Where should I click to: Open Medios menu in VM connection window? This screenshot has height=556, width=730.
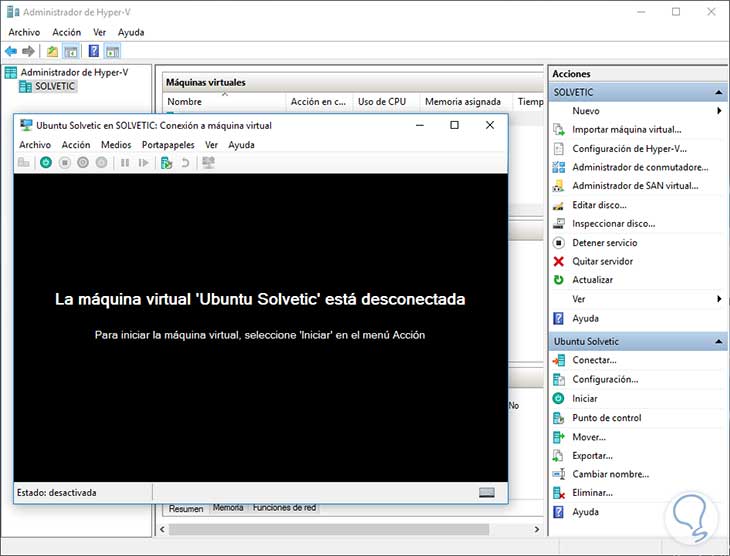[116, 145]
